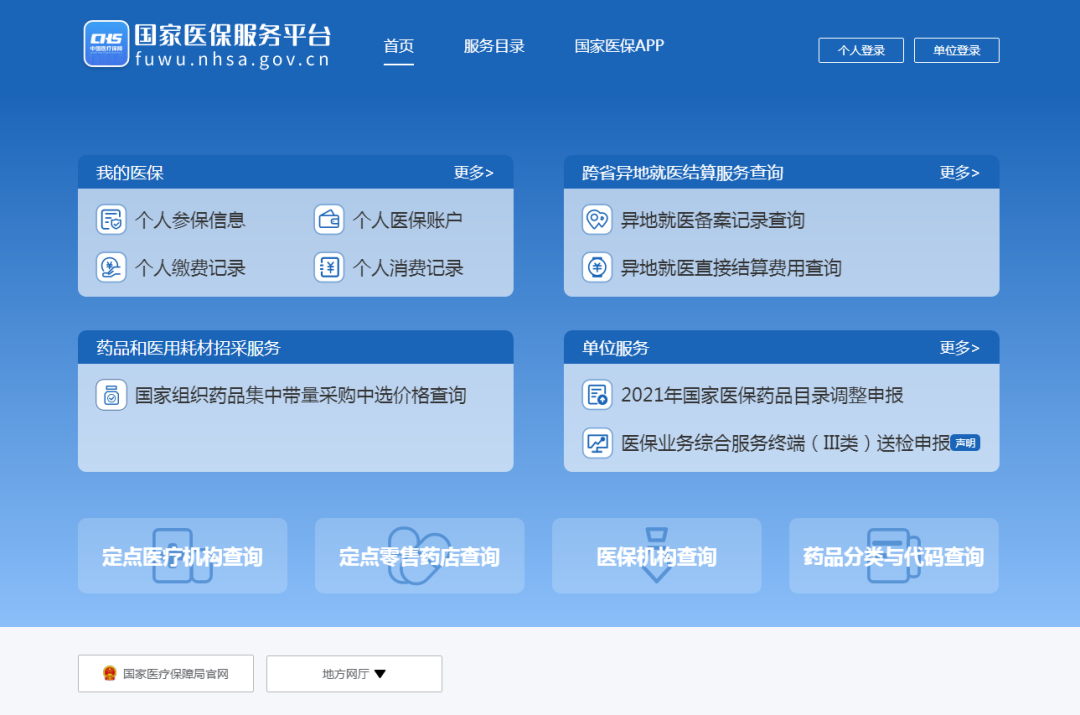Switch to the 国家医保APP tab
The image size is (1080, 715).
click(x=619, y=46)
